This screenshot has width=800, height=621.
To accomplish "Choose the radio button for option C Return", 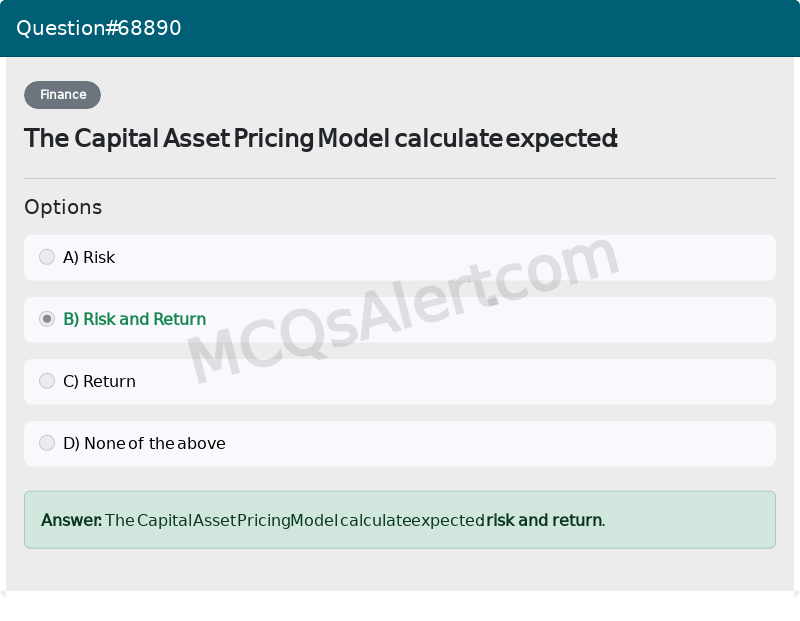I will [47, 381].
